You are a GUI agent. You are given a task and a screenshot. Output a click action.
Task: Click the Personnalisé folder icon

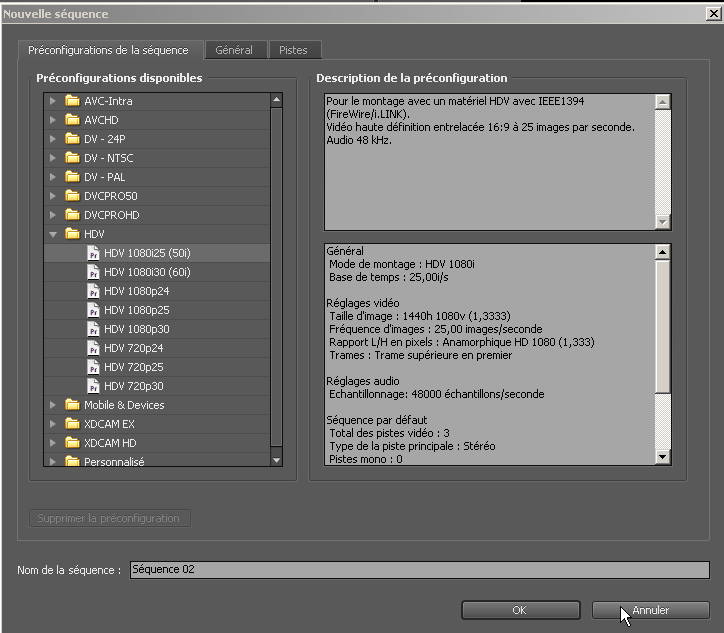click(72, 461)
